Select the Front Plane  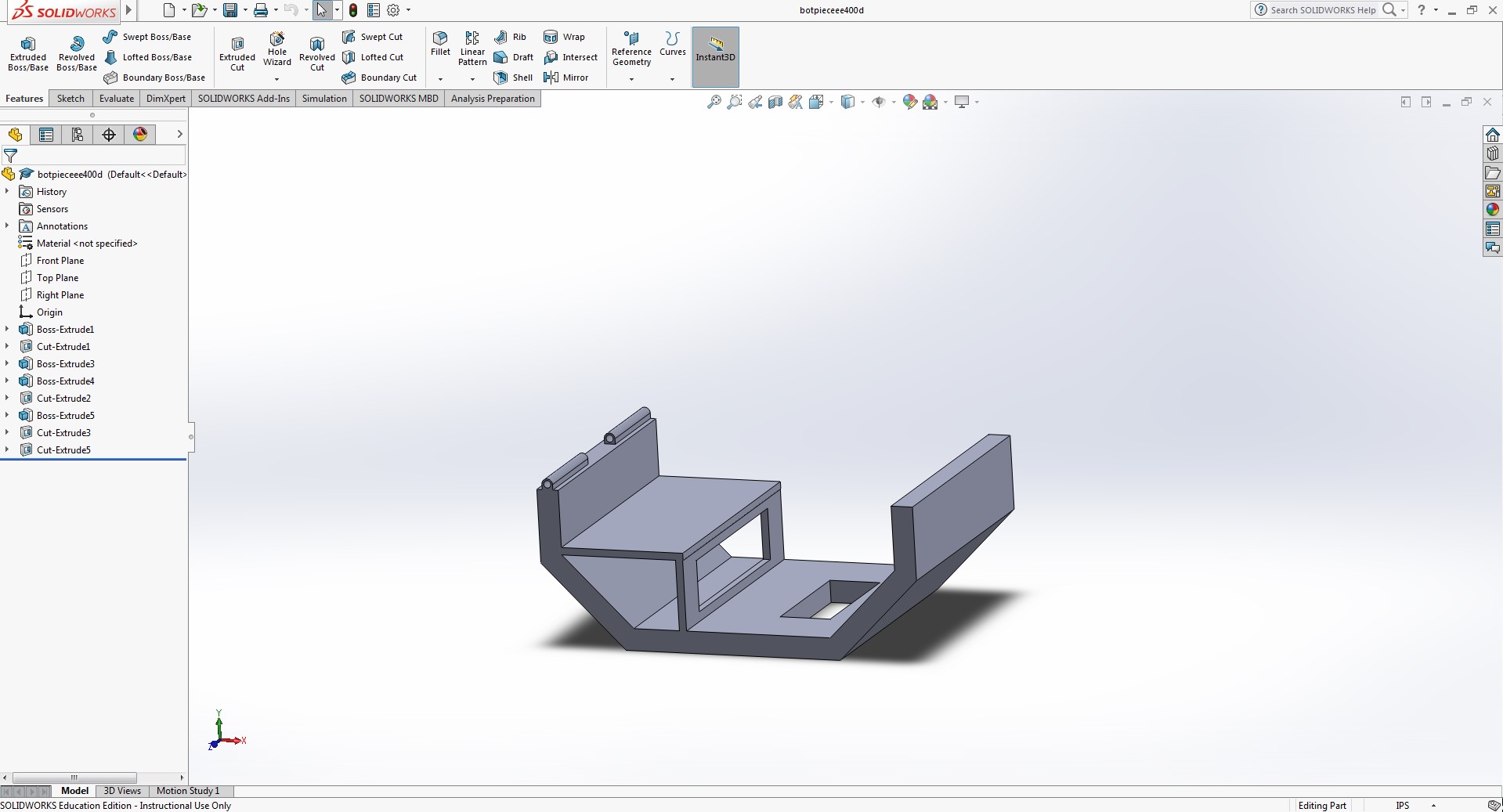[x=52, y=261]
